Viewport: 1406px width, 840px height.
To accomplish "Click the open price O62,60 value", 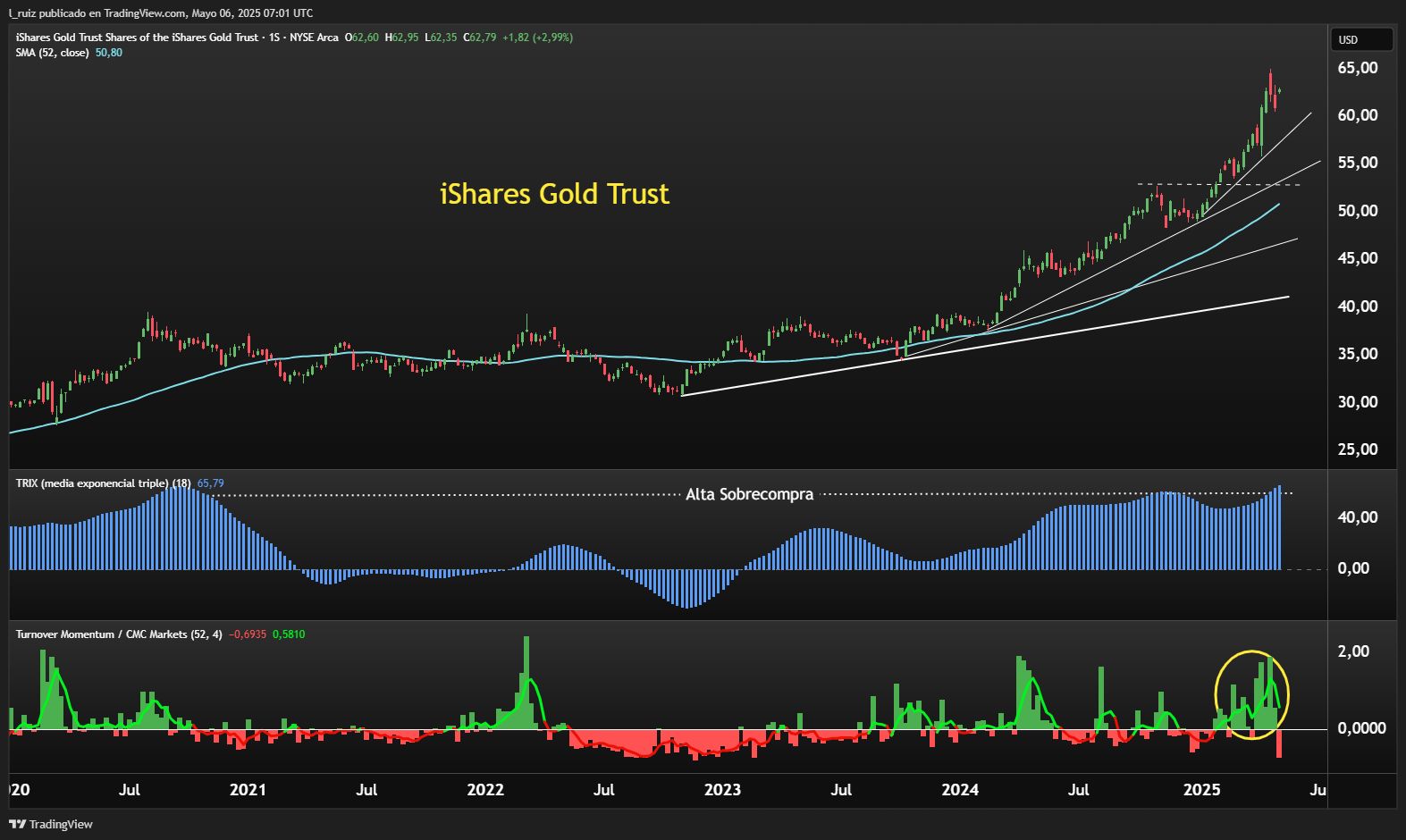I will click(x=361, y=38).
